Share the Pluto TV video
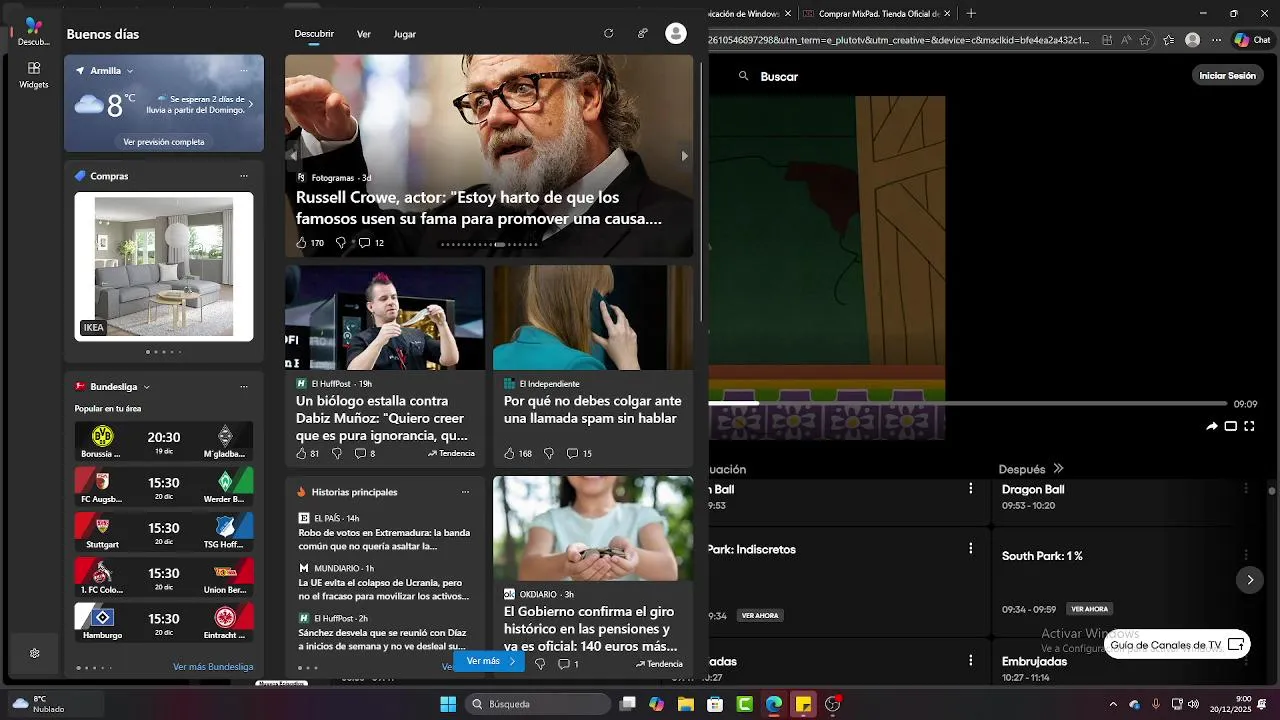1280x720 pixels. (x=1212, y=426)
